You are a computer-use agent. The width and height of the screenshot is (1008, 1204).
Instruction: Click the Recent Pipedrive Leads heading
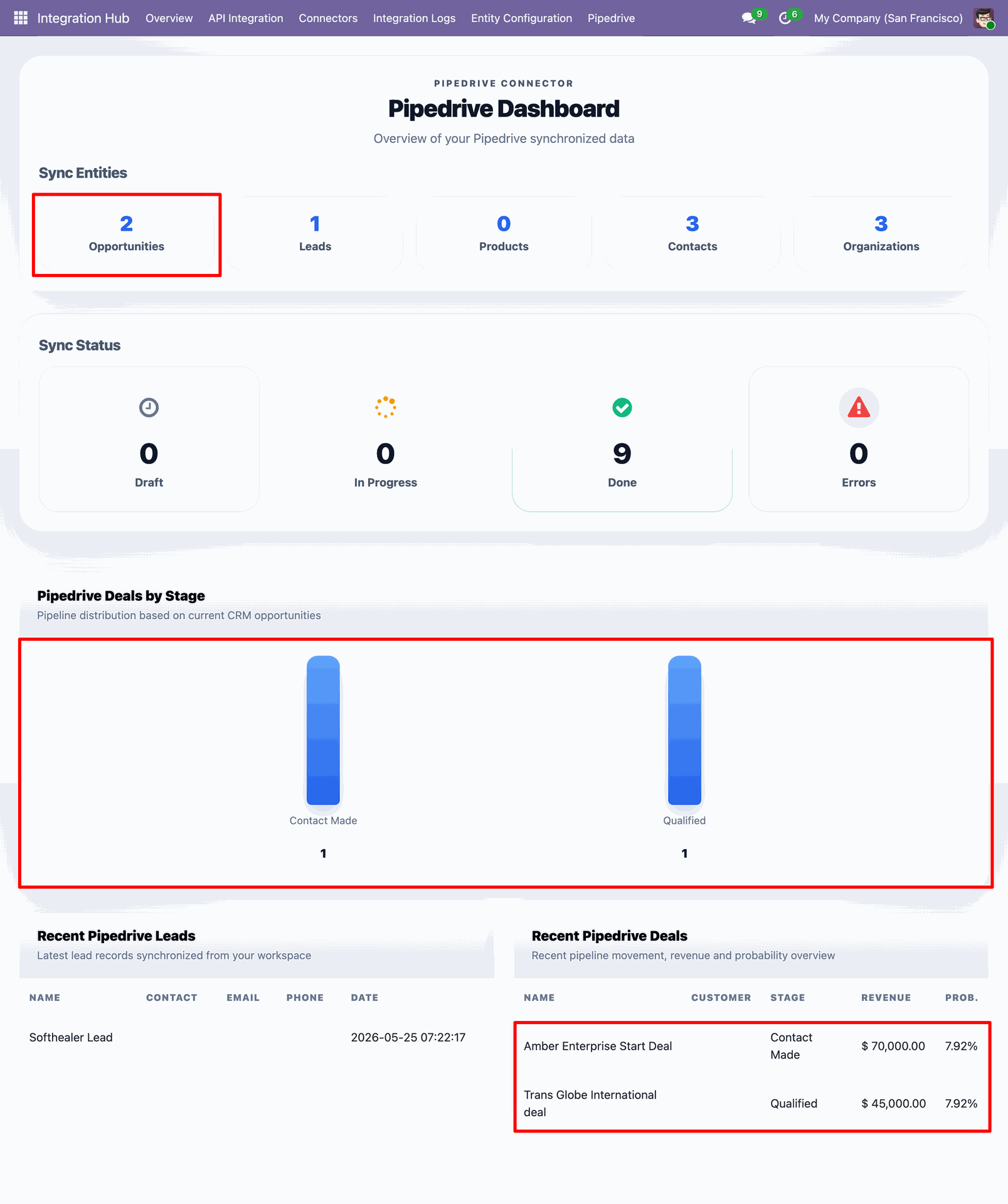[116, 936]
